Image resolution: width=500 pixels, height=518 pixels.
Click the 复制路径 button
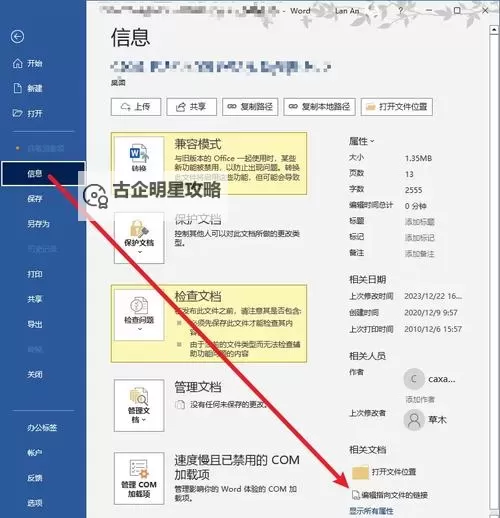coord(250,107)
